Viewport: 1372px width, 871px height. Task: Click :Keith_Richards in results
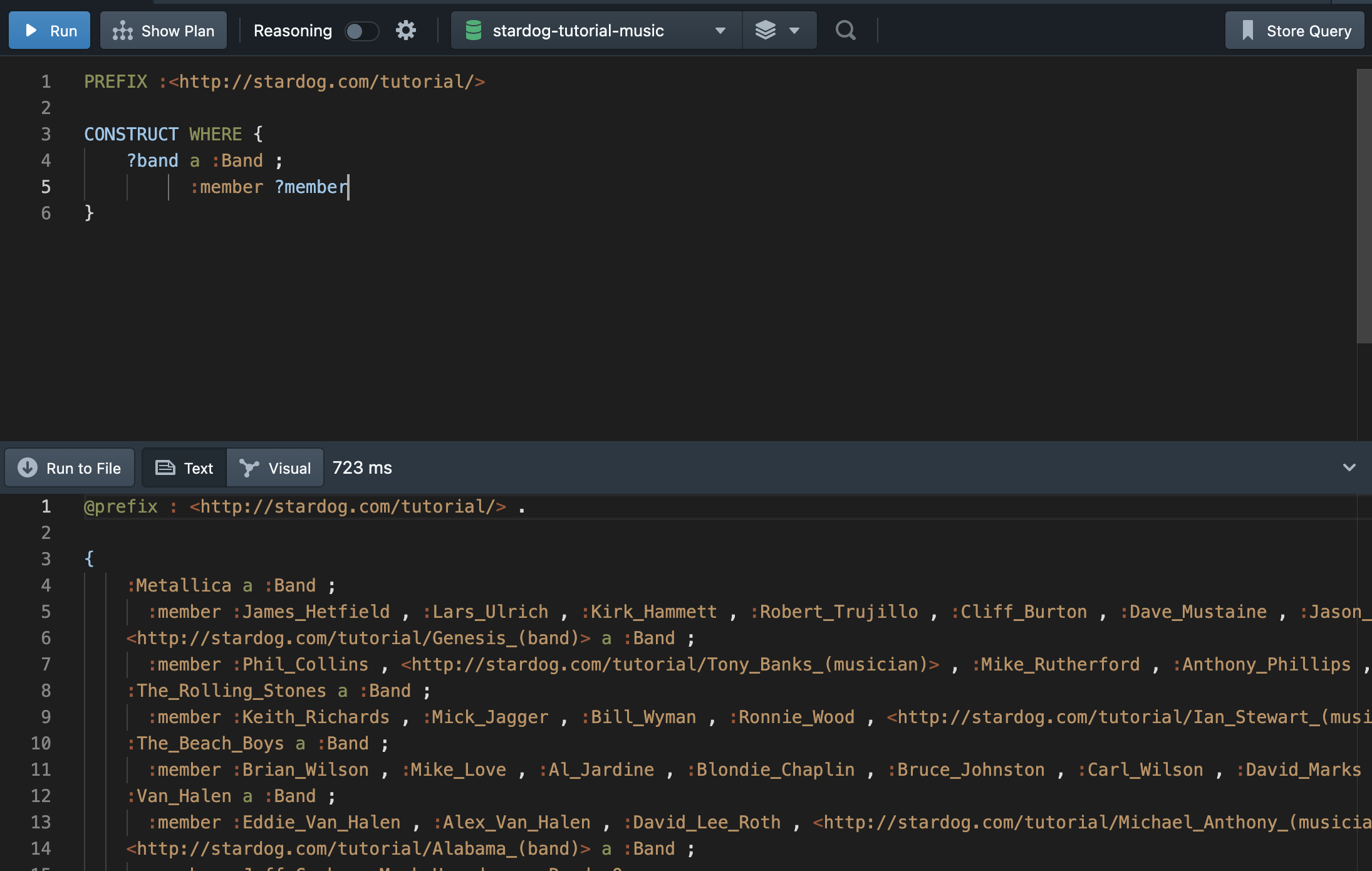[311, 717]
